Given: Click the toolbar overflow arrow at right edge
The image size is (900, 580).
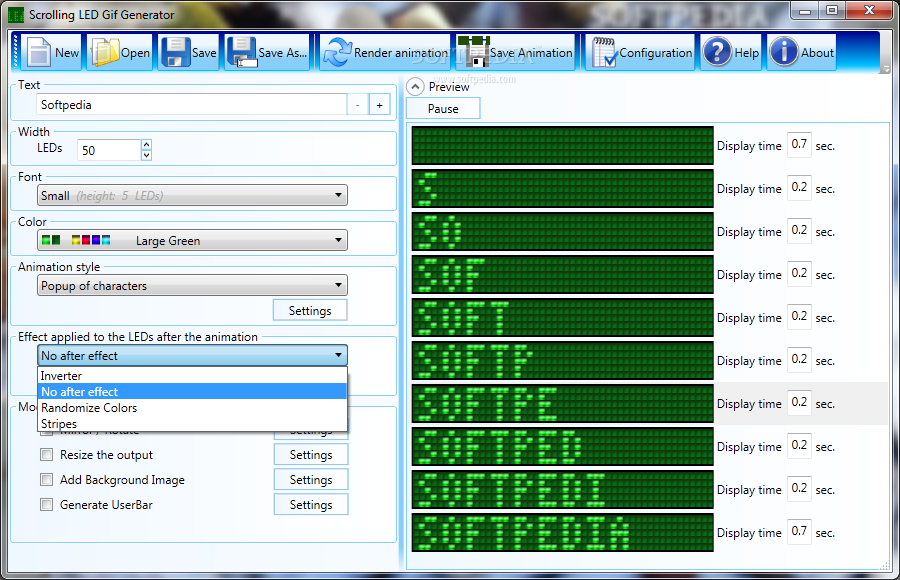Looking at the screenshot, I should 885,69.
